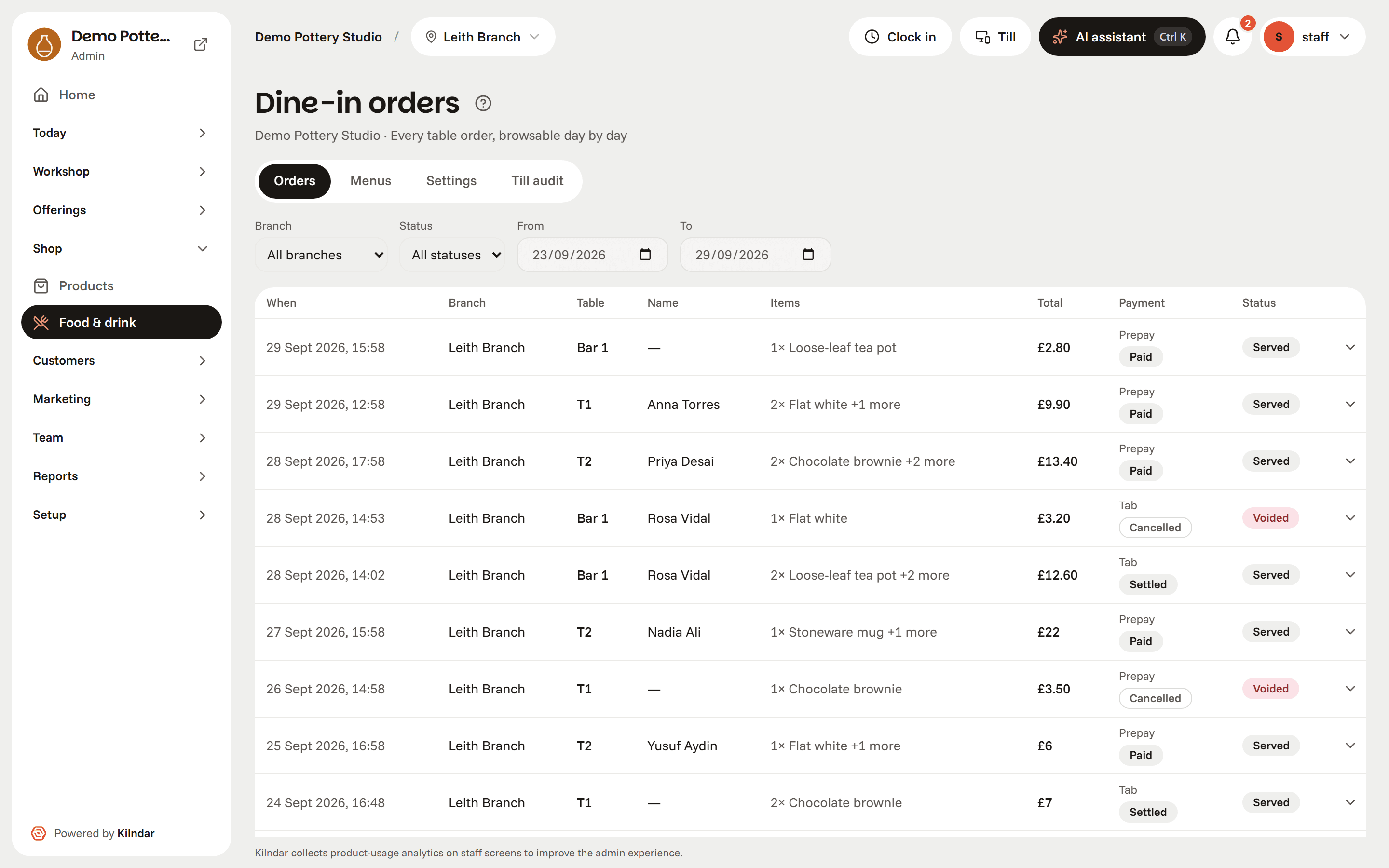Screen dimensions: 1389x868
Task: Open the Leith Branch selector dropdown
Action: [x=483, y=37]
